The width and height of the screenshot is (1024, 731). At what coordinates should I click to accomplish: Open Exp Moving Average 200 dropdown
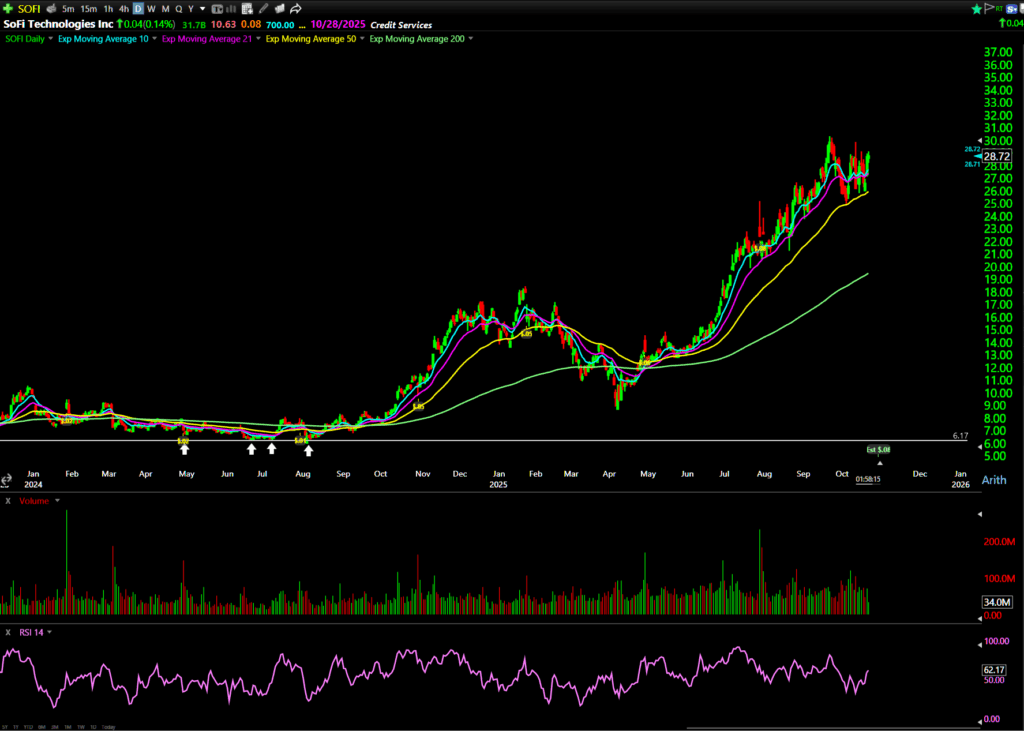click(470, 38)
